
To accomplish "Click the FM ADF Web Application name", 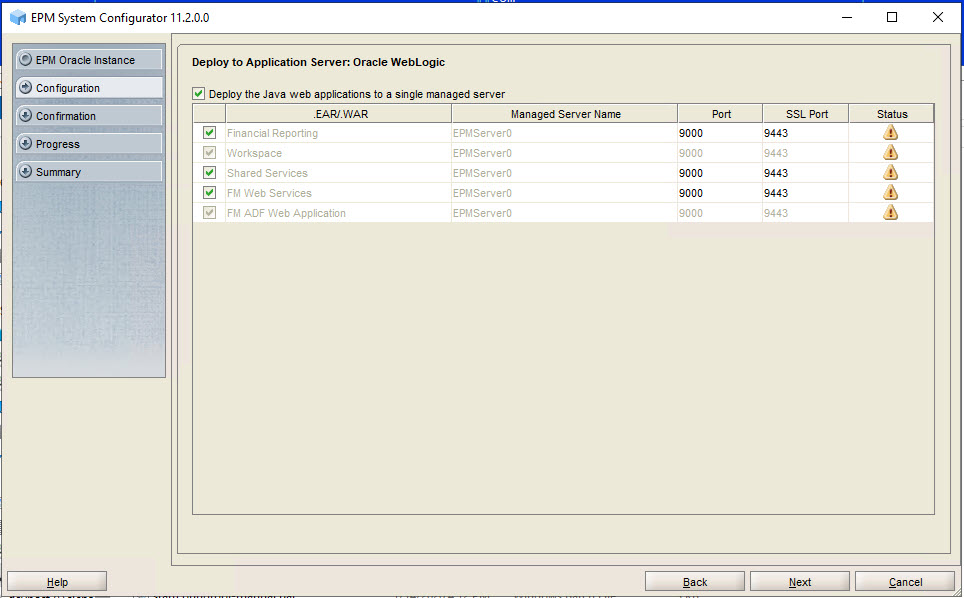I will coord(286,213).
